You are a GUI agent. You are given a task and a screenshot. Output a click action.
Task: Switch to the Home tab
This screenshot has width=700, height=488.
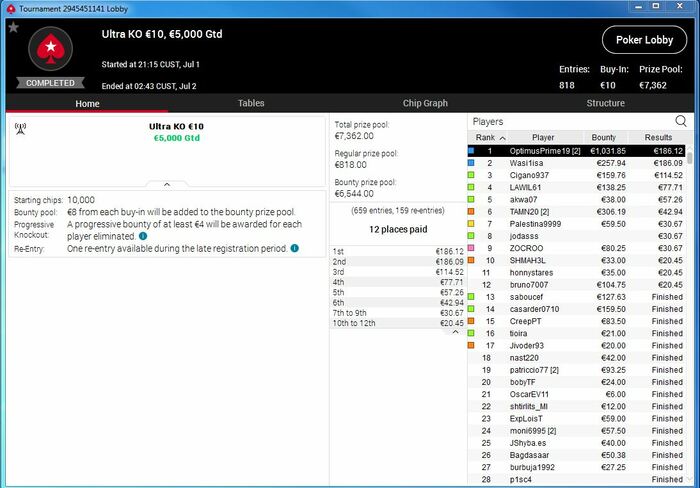tap(87, 104)
